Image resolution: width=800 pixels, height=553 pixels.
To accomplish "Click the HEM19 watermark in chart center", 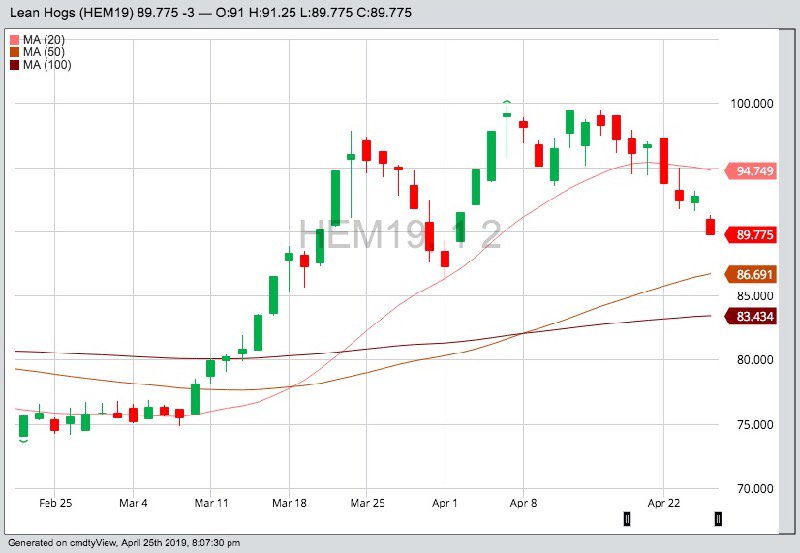I will (x=400, y=236).
